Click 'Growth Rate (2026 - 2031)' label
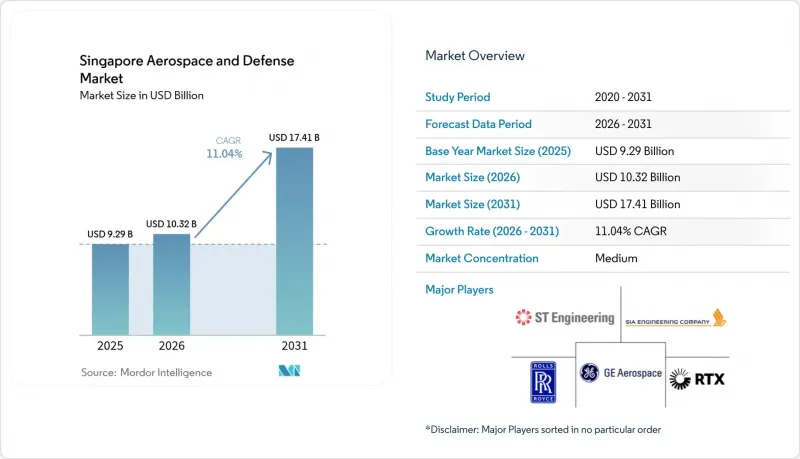The height and width of the screenshot is (459, 800). point(492,231)
